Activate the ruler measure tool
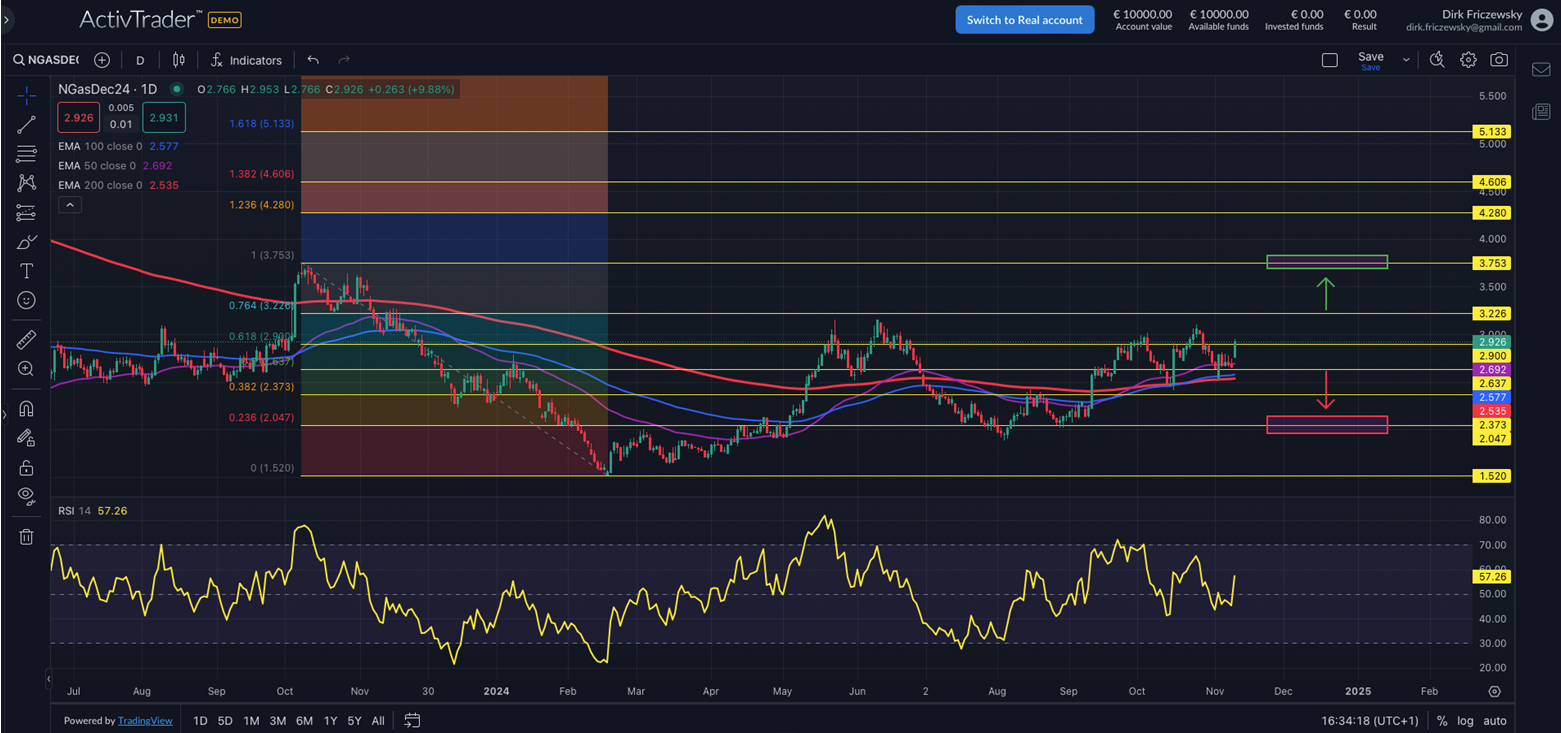This screenshot has width=1561, height=733. point(26,340)
